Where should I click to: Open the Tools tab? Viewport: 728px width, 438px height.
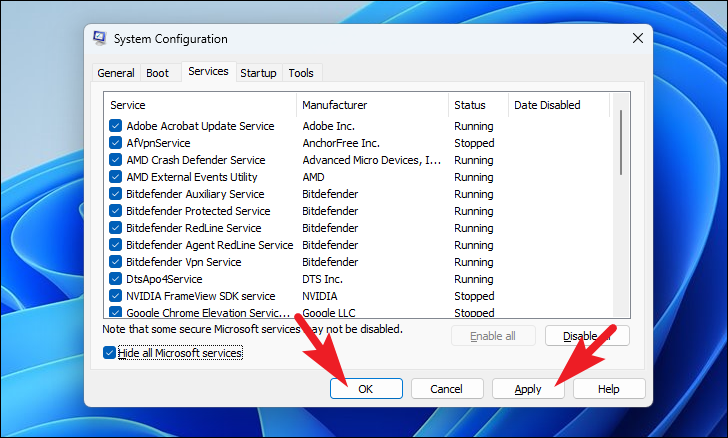pos(301,73)
